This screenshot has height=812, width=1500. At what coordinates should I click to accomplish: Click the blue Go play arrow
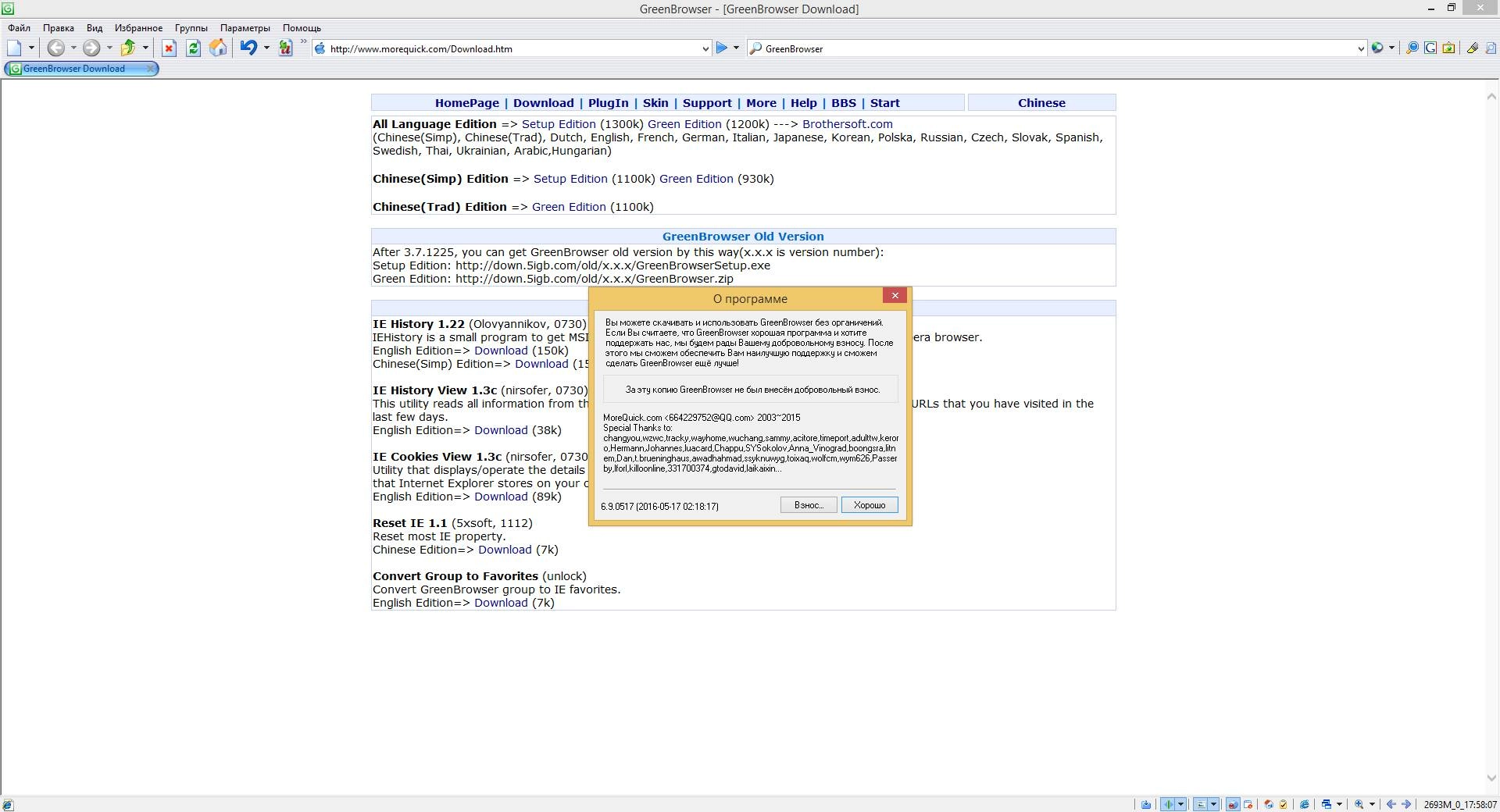point(722,48)
